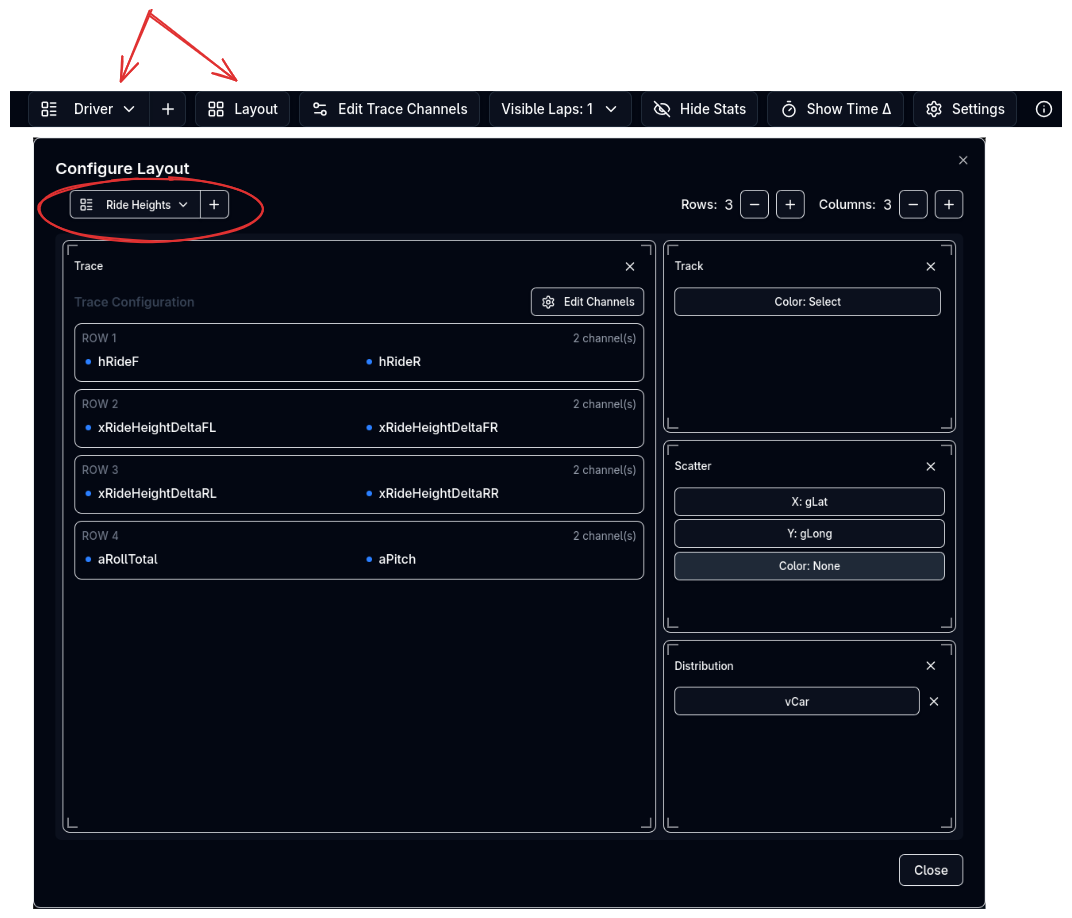Add a new layout with the plus beside Ride Heights
The width and height of the screenshot is (1072, 918).
click(214, 204)
